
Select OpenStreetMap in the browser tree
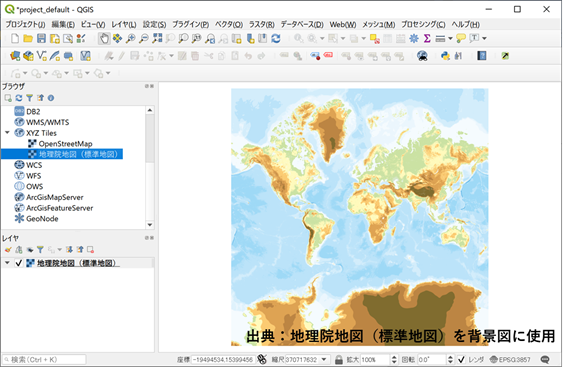click(65, 144)
